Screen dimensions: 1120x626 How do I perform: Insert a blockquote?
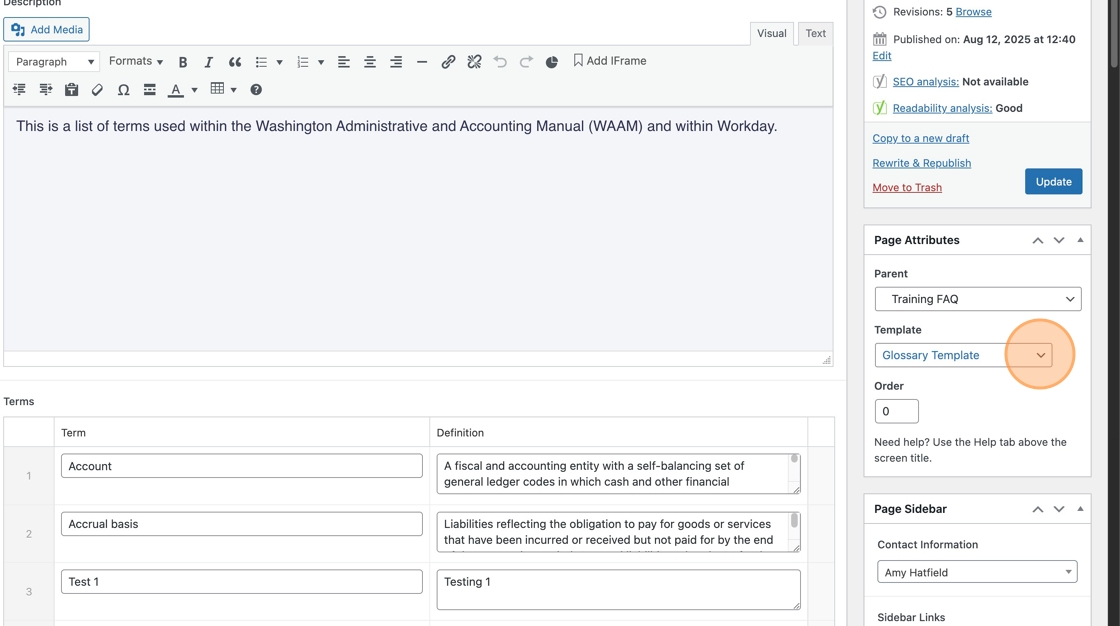tap(235, 62)
